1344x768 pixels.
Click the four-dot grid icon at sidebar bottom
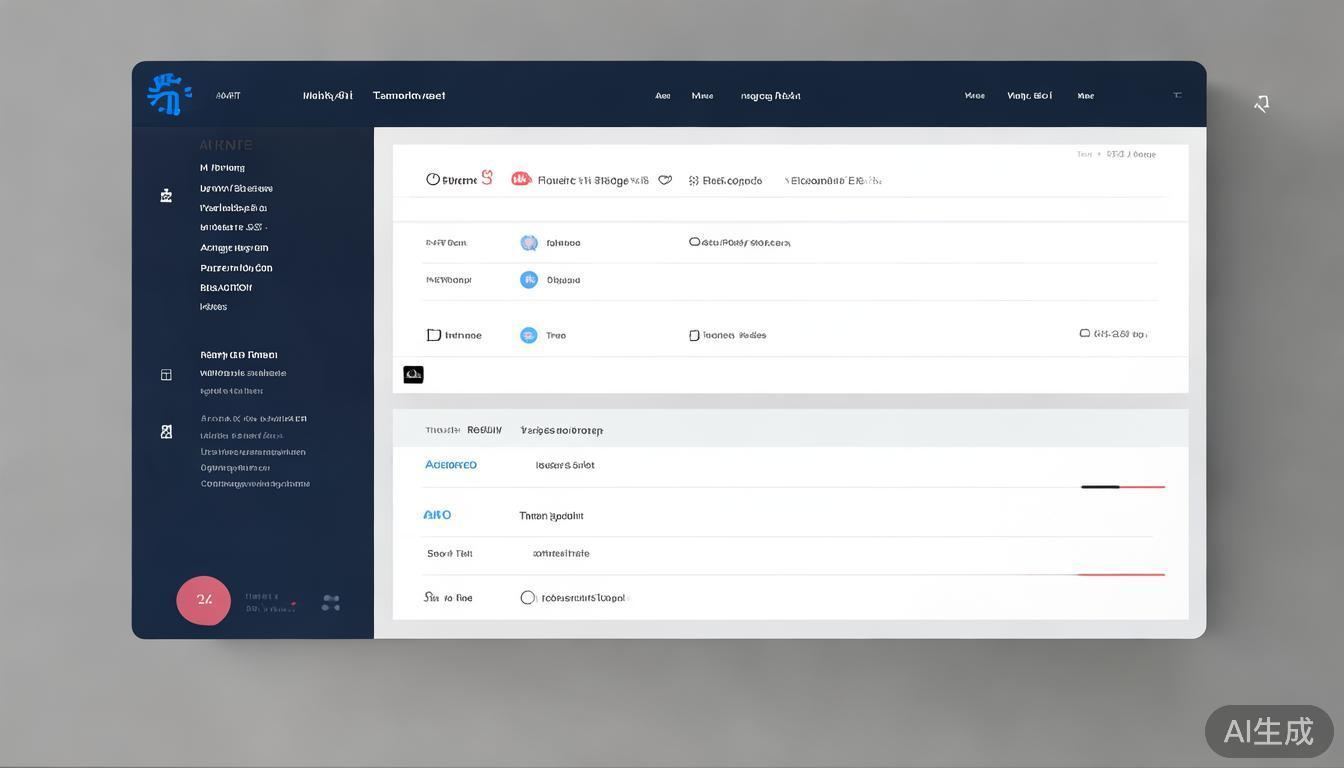[331, 603]
